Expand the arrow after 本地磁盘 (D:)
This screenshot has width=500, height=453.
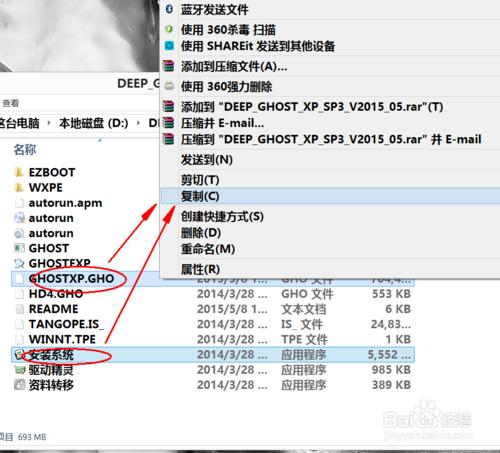[x=138, y=123]
